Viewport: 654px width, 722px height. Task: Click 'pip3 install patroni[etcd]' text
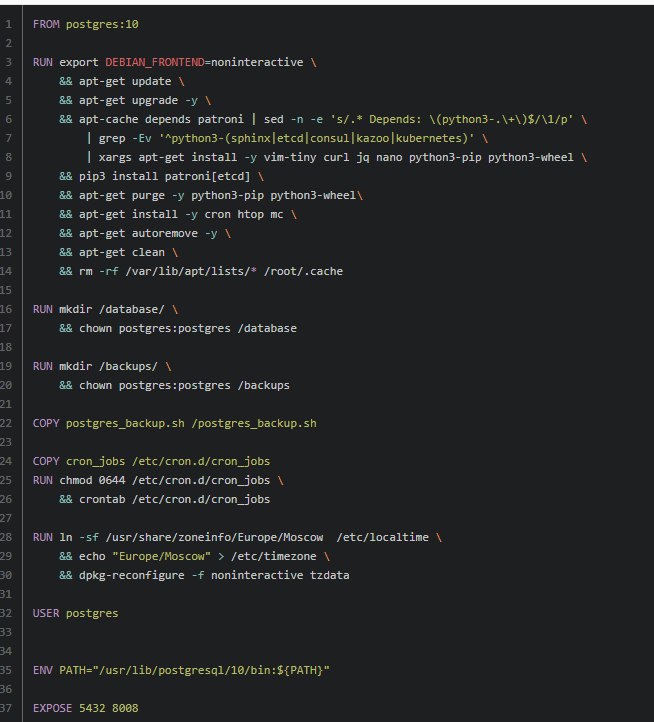pos(164,176)
